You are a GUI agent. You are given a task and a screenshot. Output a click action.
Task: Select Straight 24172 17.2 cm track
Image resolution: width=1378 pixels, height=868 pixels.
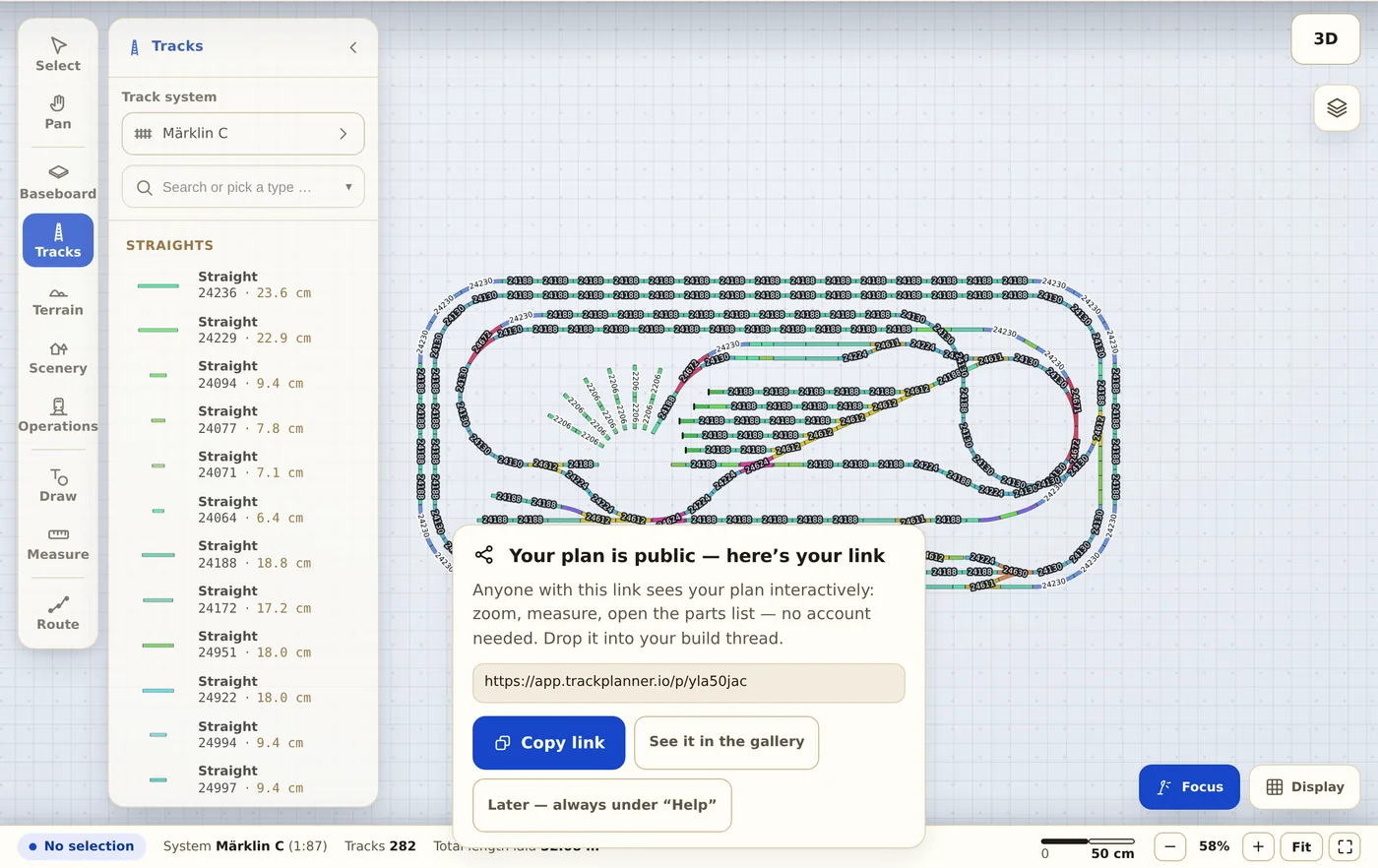(x=243, y=599)
